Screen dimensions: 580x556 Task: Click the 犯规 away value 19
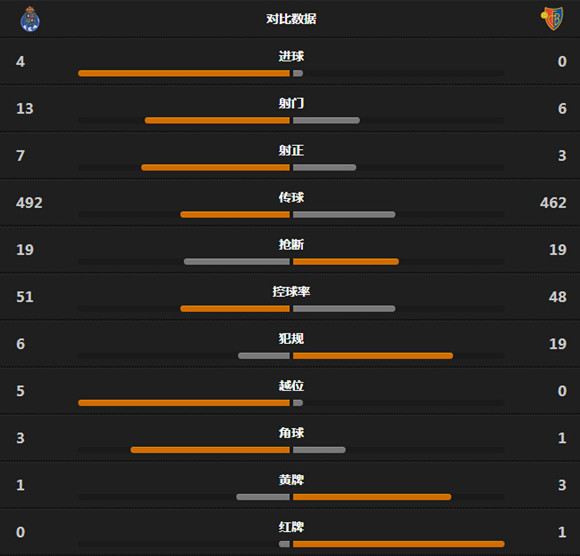coord(558,344)
